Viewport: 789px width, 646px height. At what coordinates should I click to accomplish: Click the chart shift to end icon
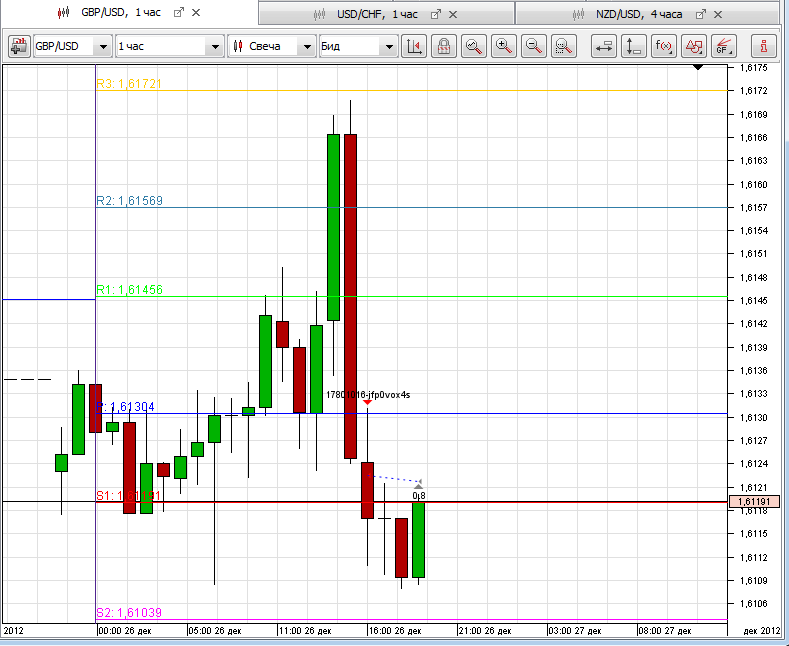point(414,46)
